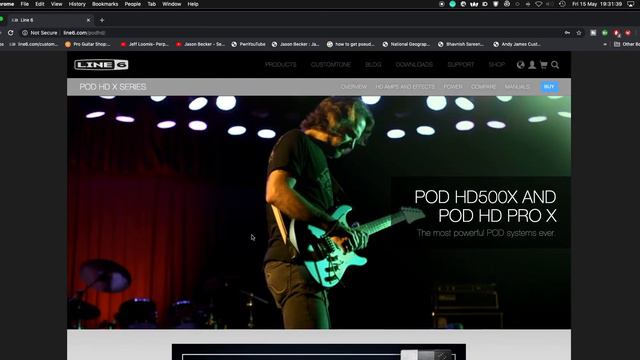Open the Products navigation item
Viewport: 640px width, 360px height.
280,64
